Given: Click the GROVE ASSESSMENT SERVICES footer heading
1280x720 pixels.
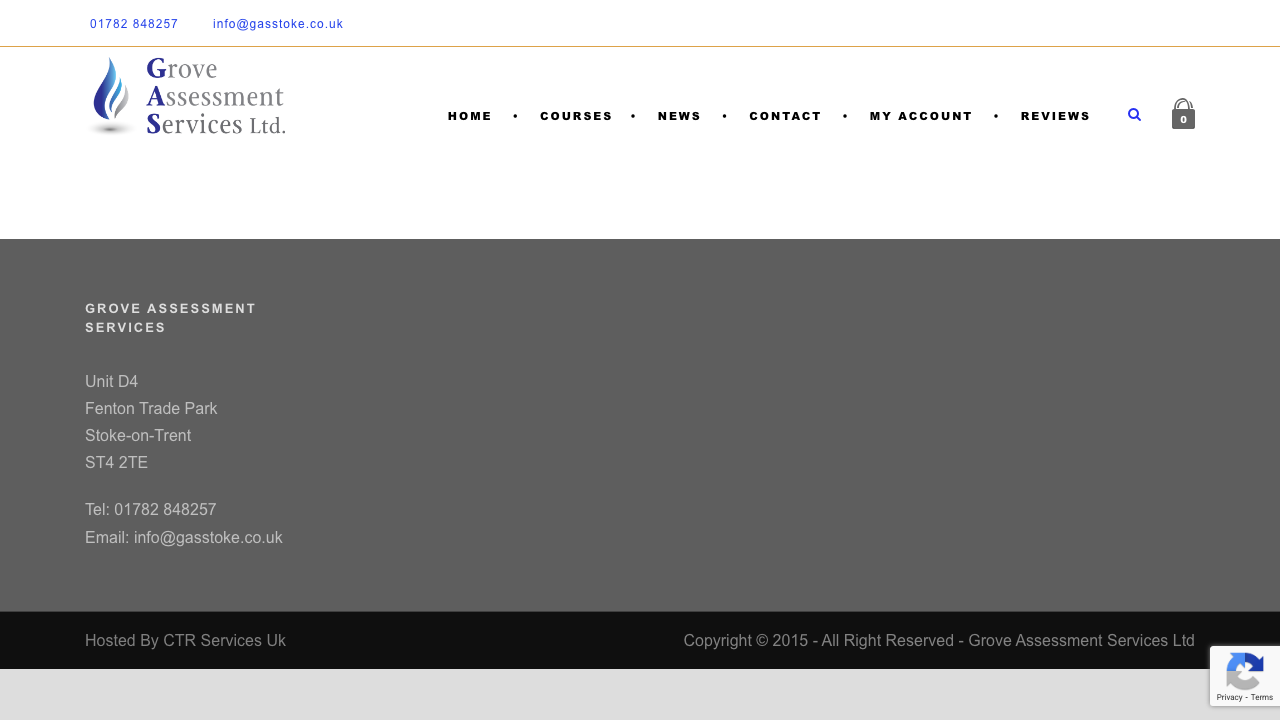Looking at the screenshot, I should [x=170, y=317].
